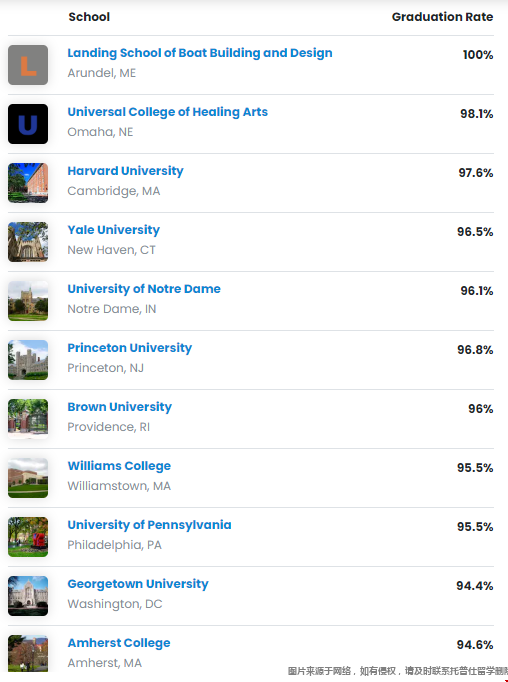Open the University of Pennsylvania thumbnail
This screenshot has height=682, width=508.
pos(28,537)
